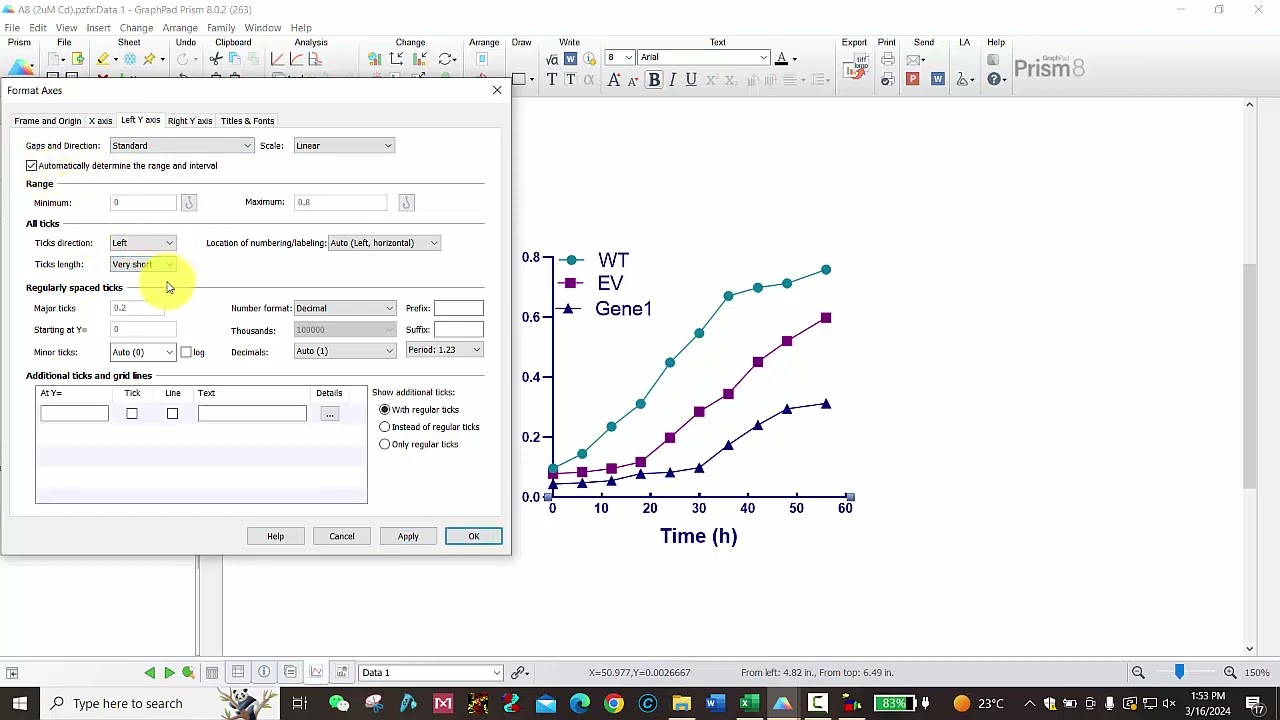
Task: Open the Help question mark icon
Action: [995, 80]
